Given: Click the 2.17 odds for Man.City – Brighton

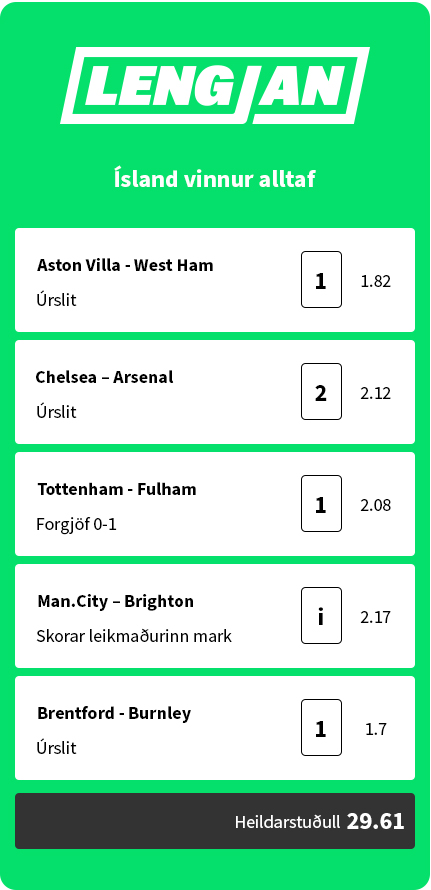Looking at the screenshot, I should (x=376, y=616).
